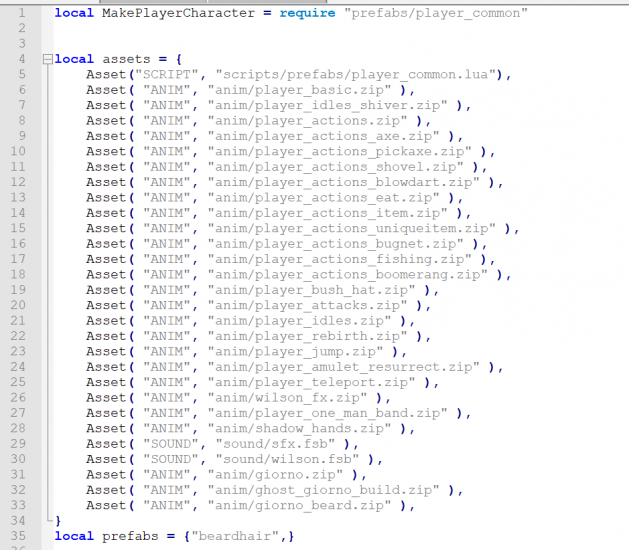Image resolution: width=629 pixels, height=550 pixels.
Task: Click "anim/player_actions_bugnet.zip" string
Action: [x=335, y=244]
